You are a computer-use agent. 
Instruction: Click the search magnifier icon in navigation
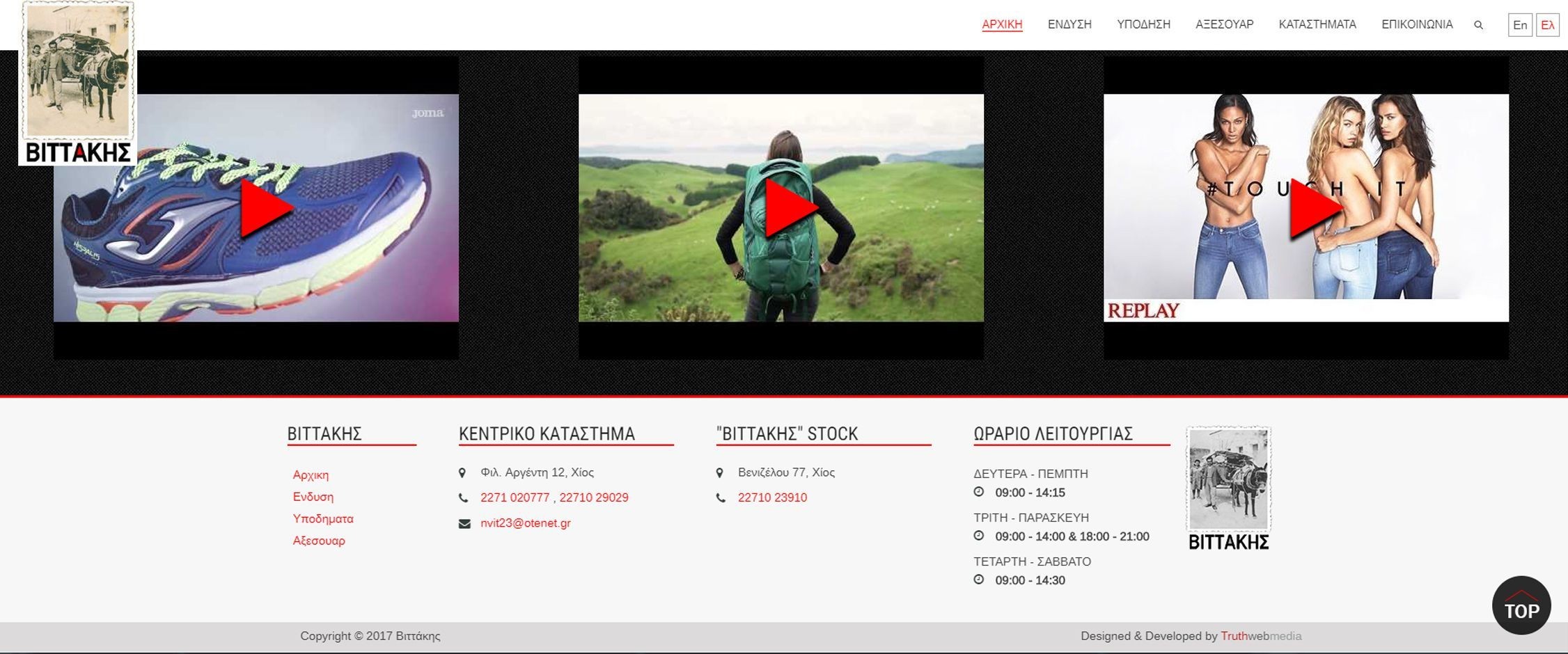click(x=1478, y=25)
